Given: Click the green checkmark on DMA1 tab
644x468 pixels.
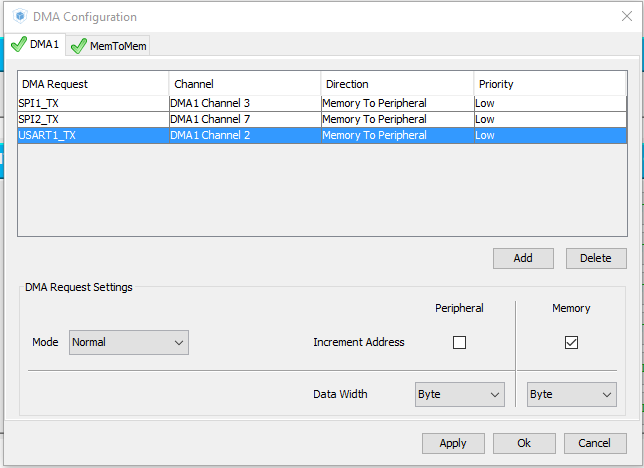Looking at the screenshot, I should (18, 45).
